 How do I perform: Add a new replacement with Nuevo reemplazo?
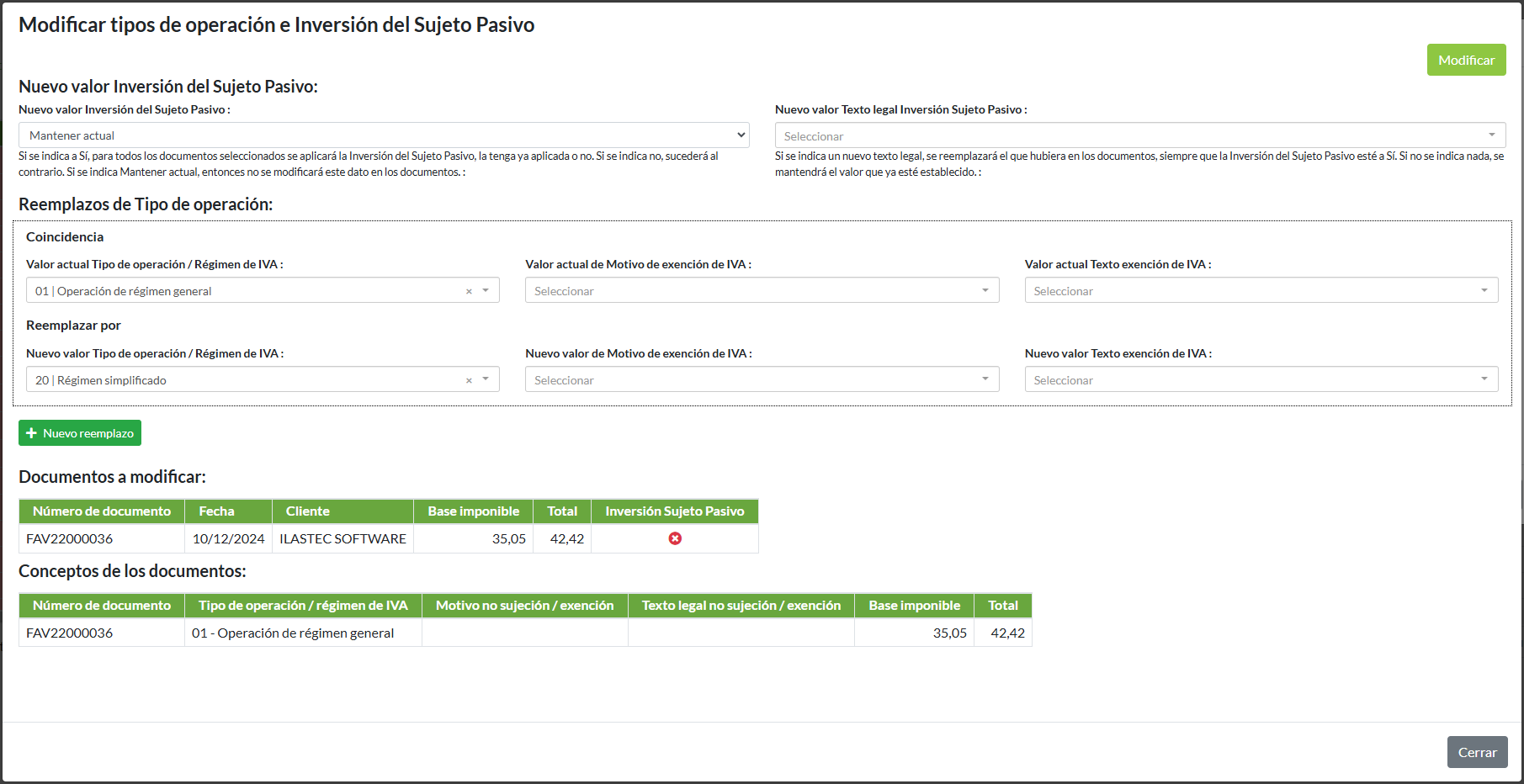(x=80, y=433)
